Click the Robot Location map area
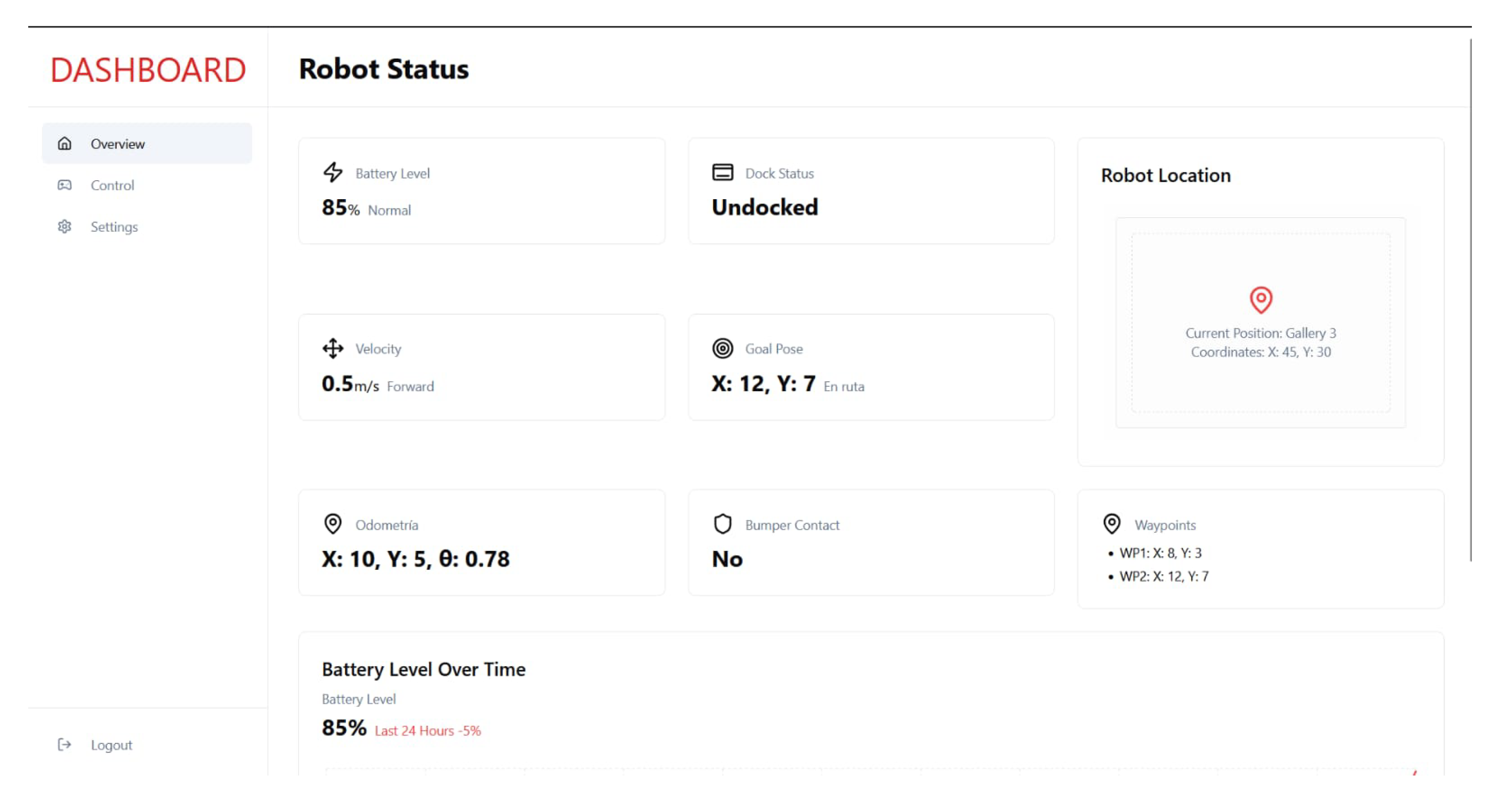This screenshot has height=798, width=1512. pyautogui.click(x=1260, y=382)
